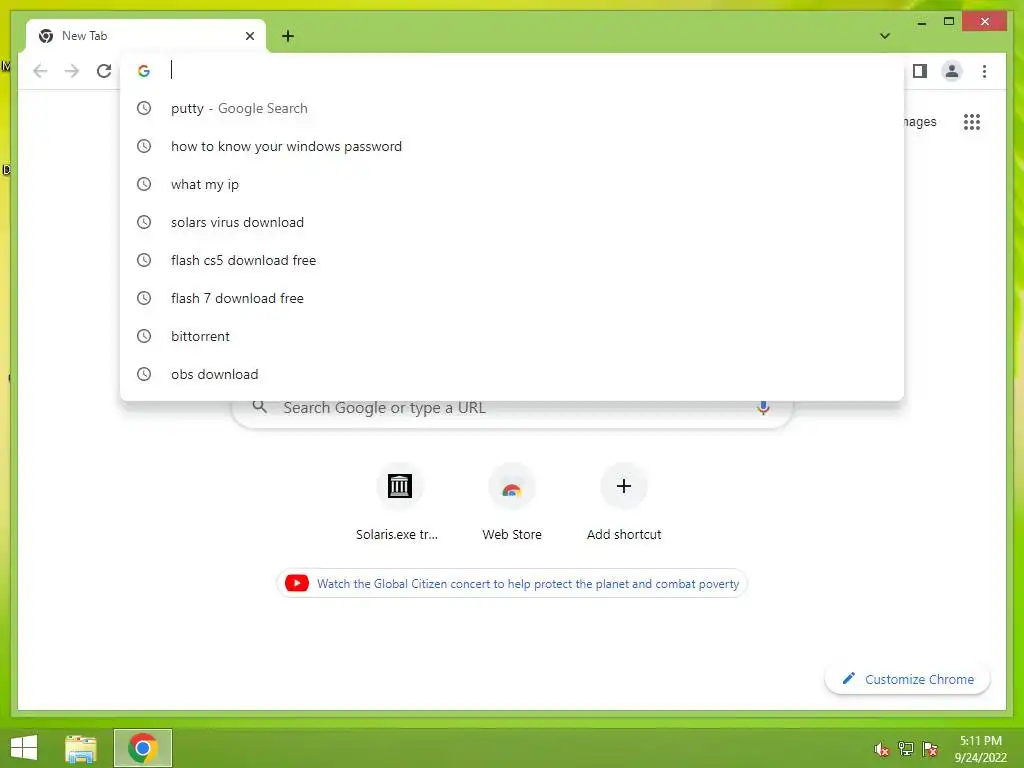Open the side panel icon

click(x=920, y=71)
